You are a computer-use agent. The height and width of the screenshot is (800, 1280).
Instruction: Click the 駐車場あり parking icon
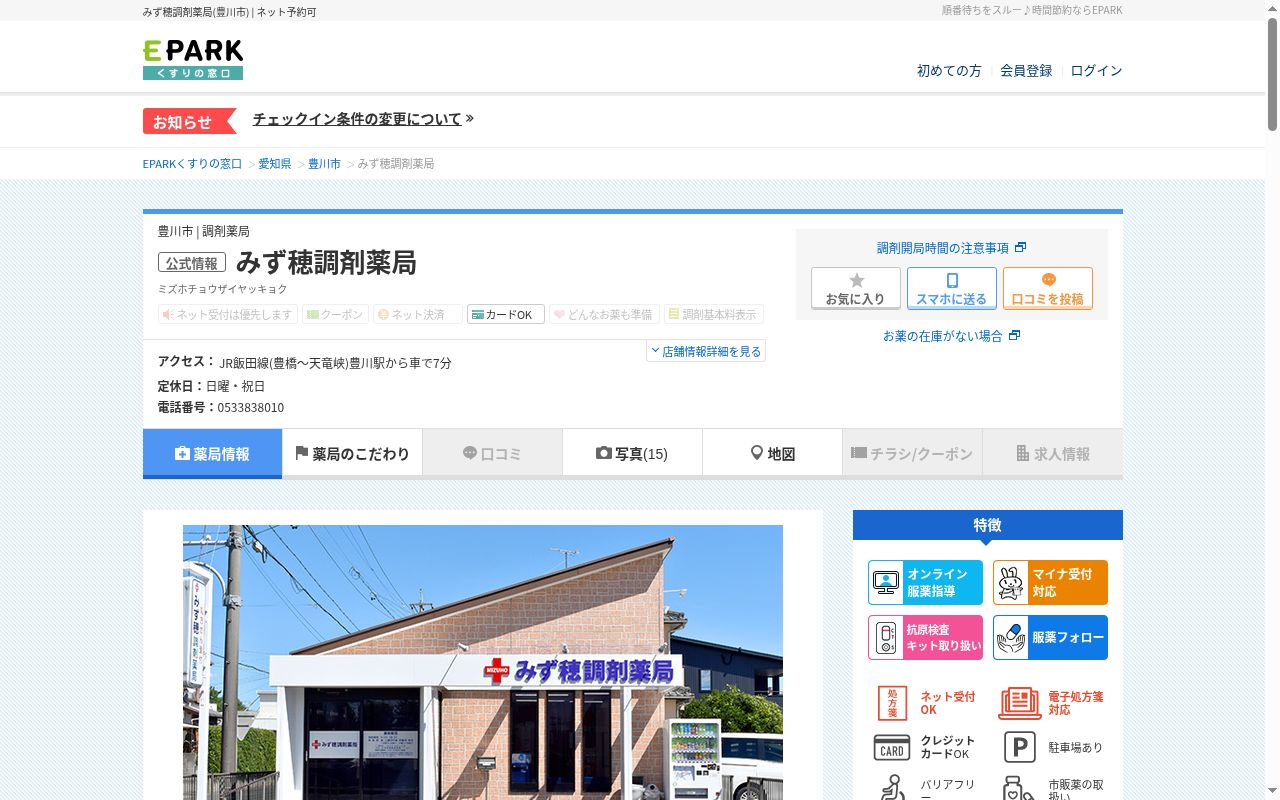tap(1019, 747)
